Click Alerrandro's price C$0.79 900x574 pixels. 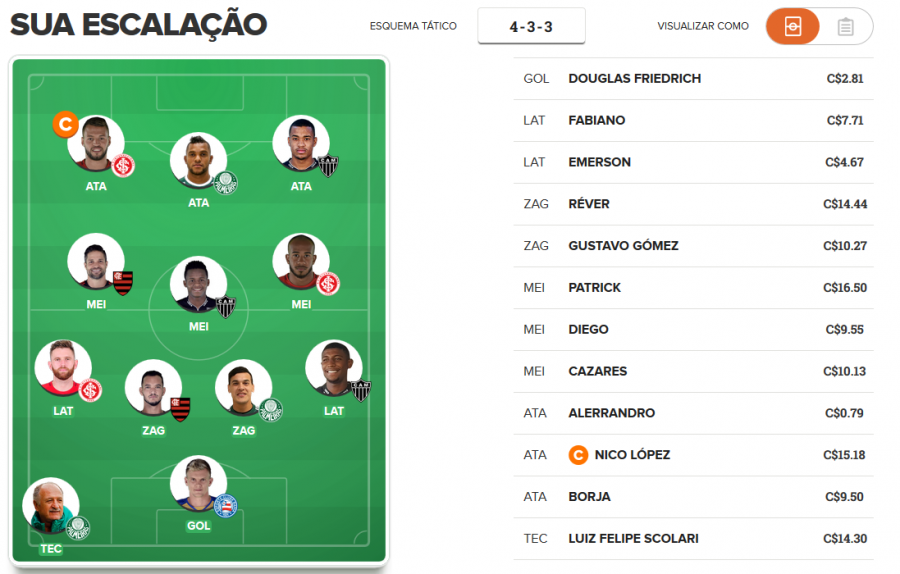pyautogui.click(x=845, y=413)
